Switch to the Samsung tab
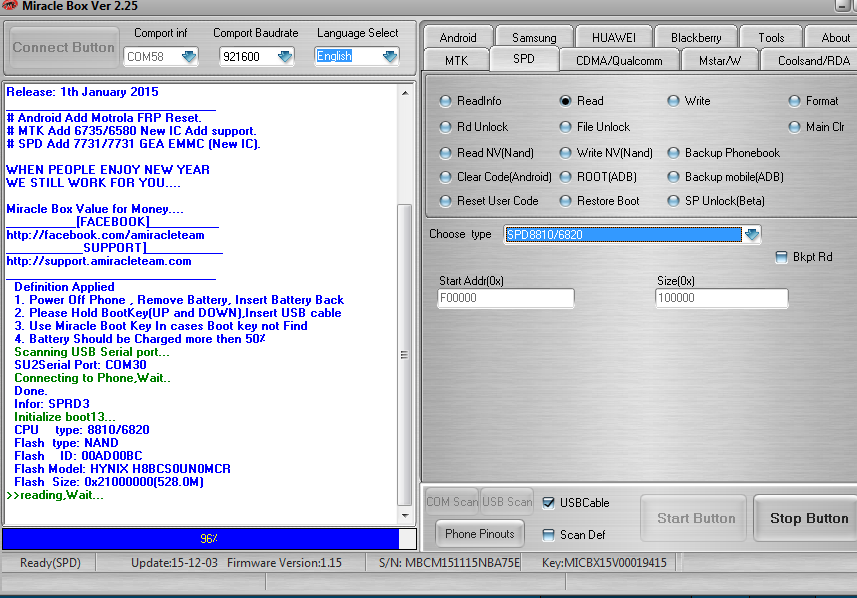The height and width of the screenshot is (598, 857). 534,38
